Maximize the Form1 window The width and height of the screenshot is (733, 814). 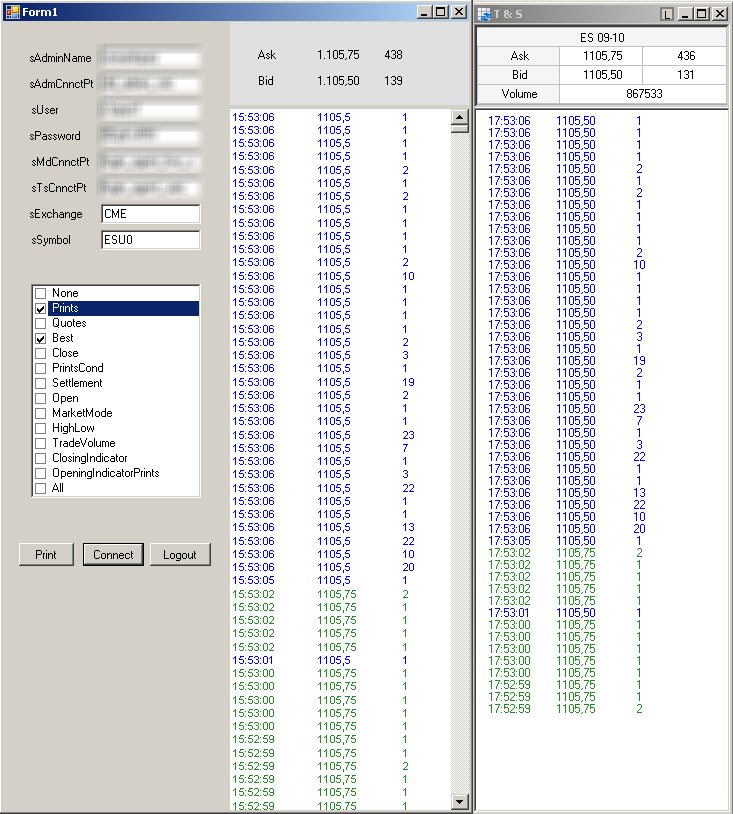pos(441,11)
